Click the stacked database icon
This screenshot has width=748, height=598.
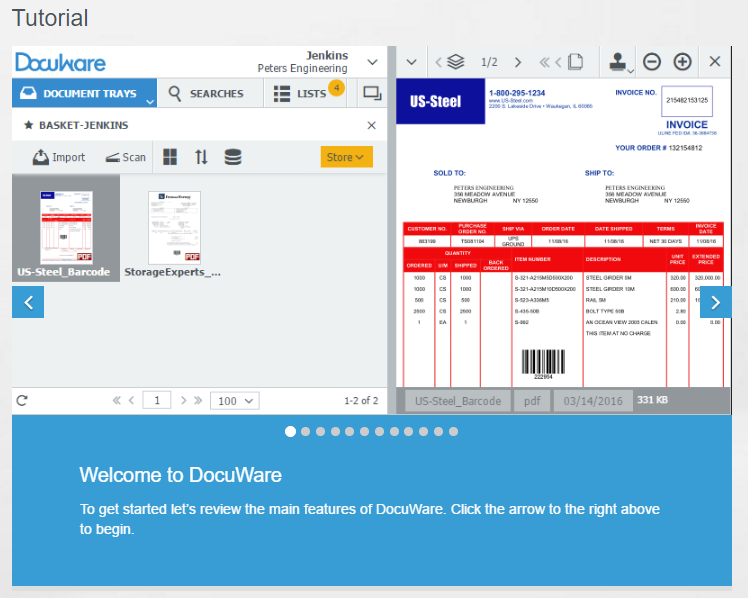click(232, 157)
